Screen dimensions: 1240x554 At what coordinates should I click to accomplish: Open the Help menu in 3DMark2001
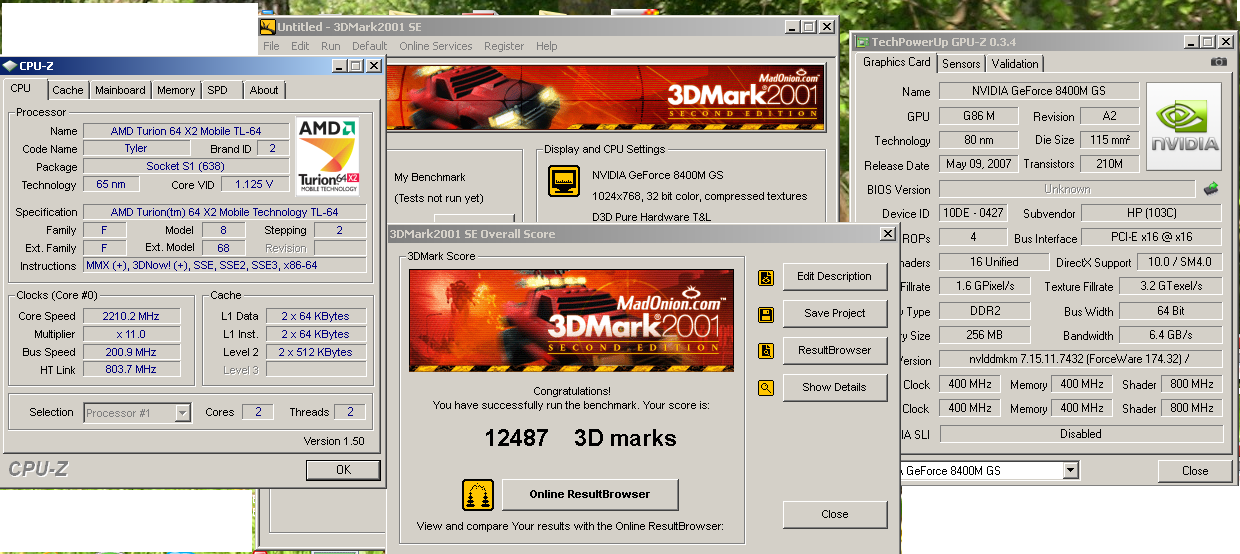tap(546, 46)
